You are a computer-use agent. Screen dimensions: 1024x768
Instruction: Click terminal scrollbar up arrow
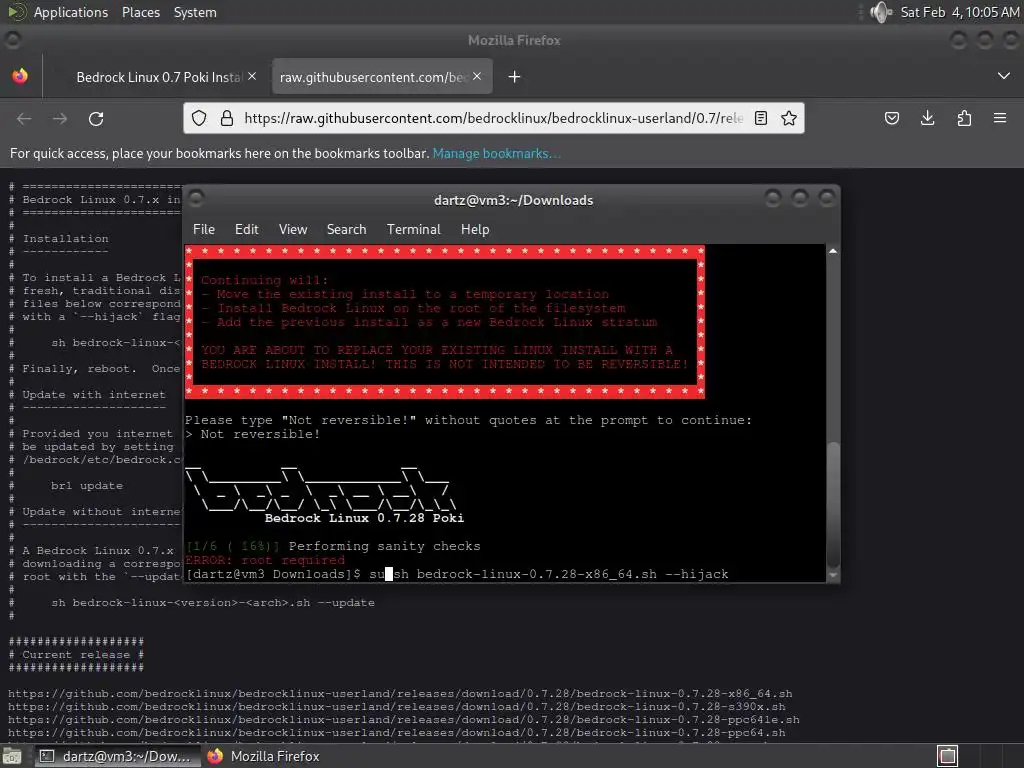point(833,251)
